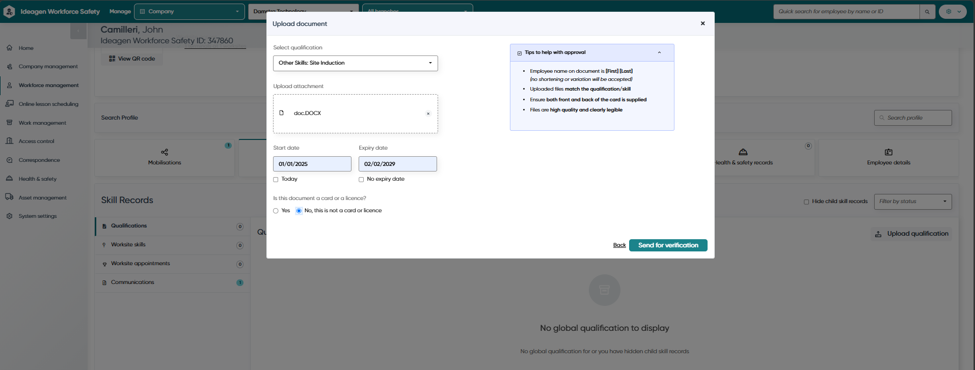The width and height of the screenshot is (975, 370).
Task: Select Communications in Skill Records
Action: [172, 282]
